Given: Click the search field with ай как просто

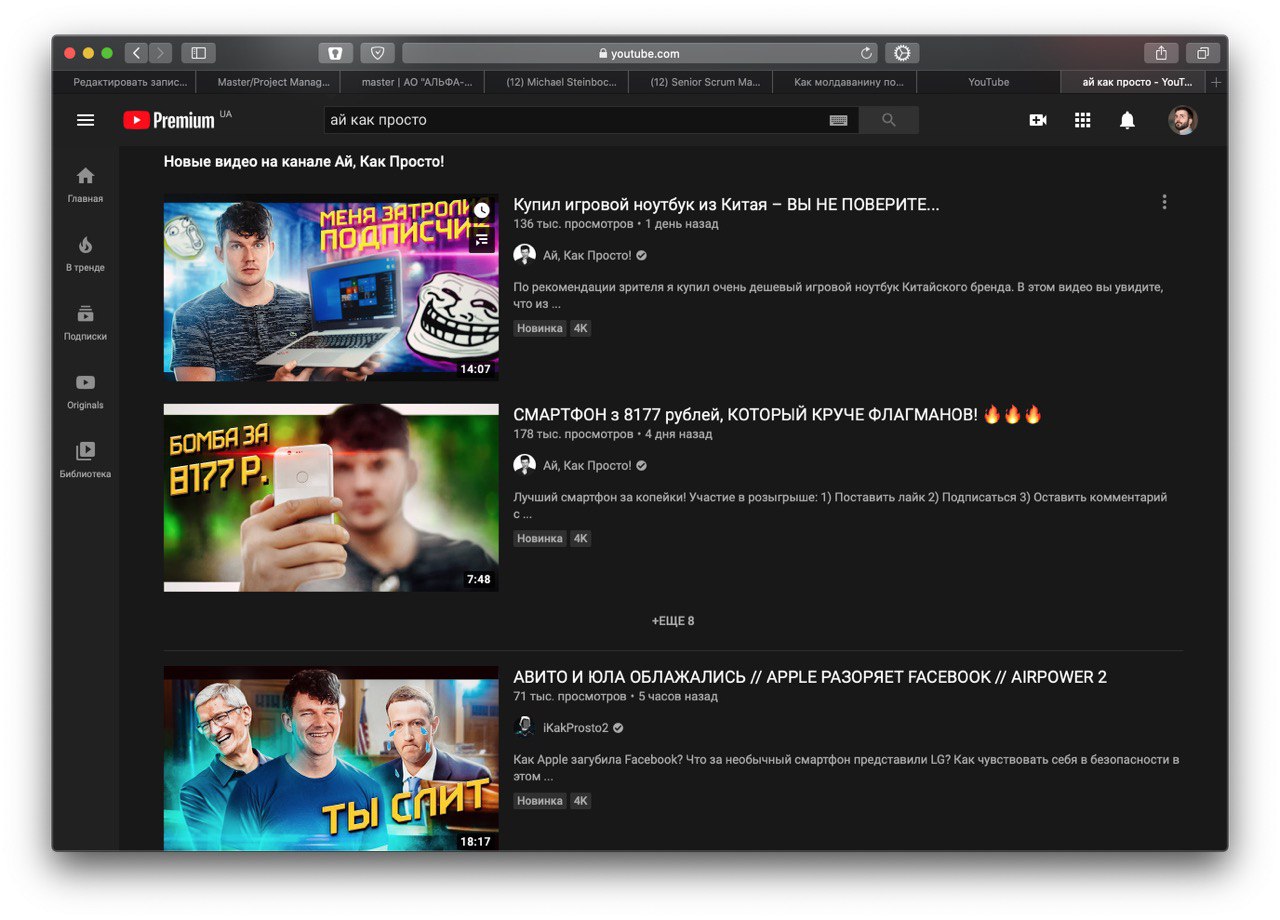Looking at the screenshot, I should point(576,120).
